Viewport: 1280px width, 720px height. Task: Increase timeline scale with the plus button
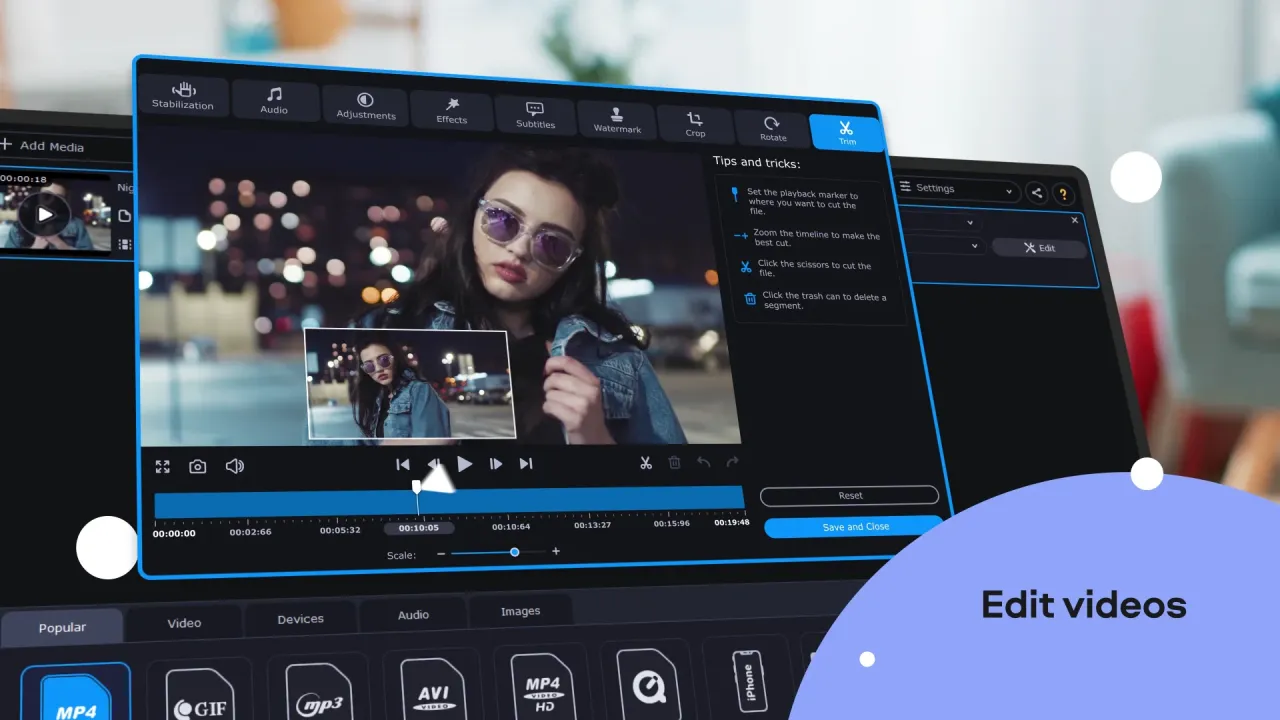pos(556,551)
